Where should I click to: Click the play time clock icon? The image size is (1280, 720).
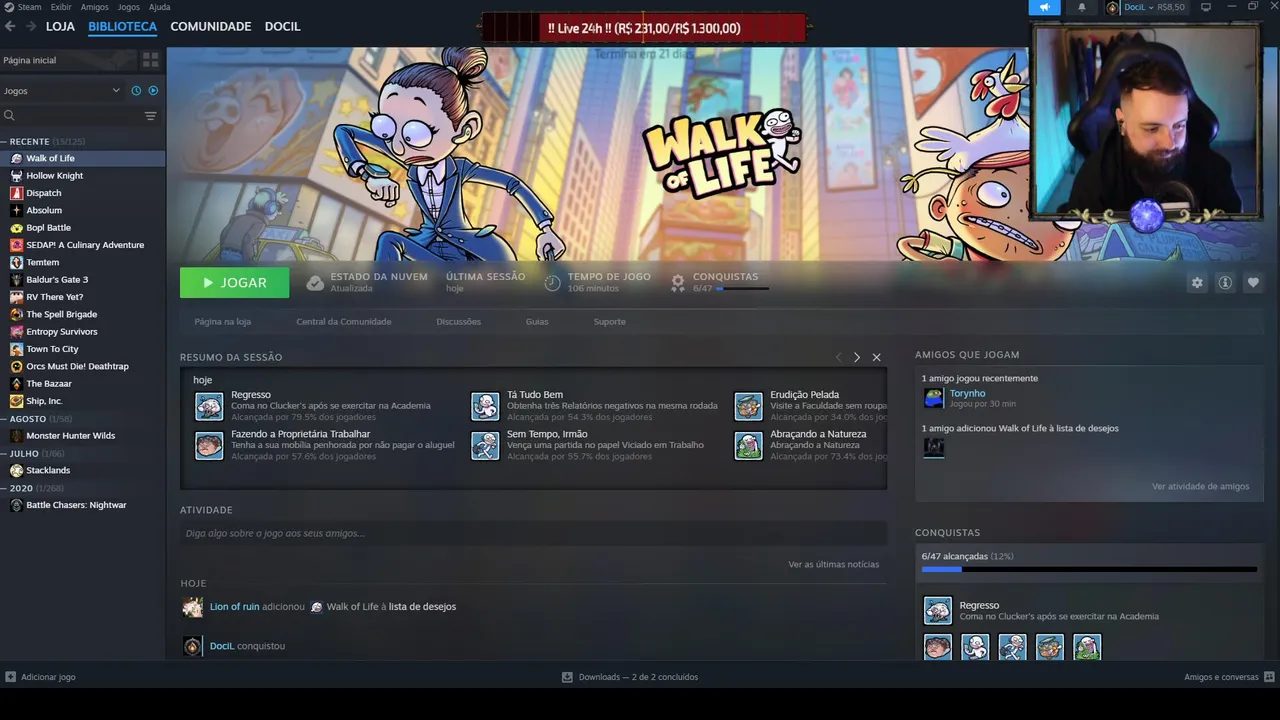(x=552, y=283)
